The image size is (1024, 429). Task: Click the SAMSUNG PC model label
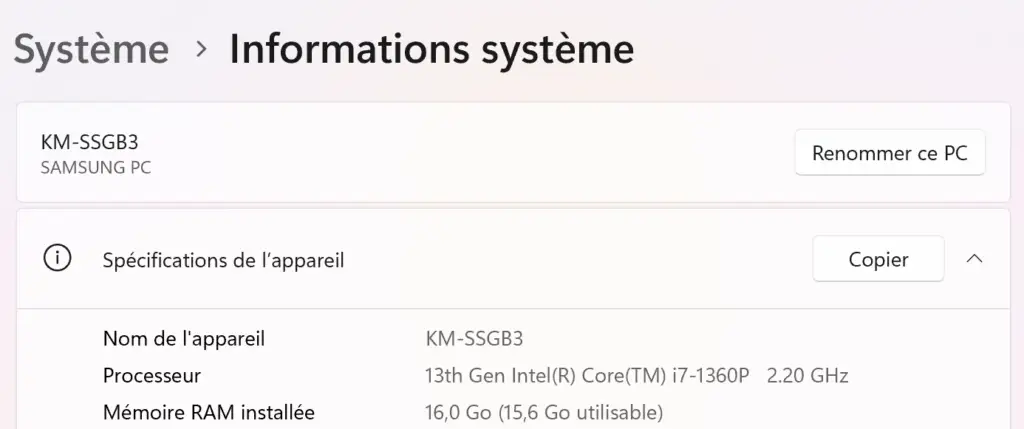point(96,168)
